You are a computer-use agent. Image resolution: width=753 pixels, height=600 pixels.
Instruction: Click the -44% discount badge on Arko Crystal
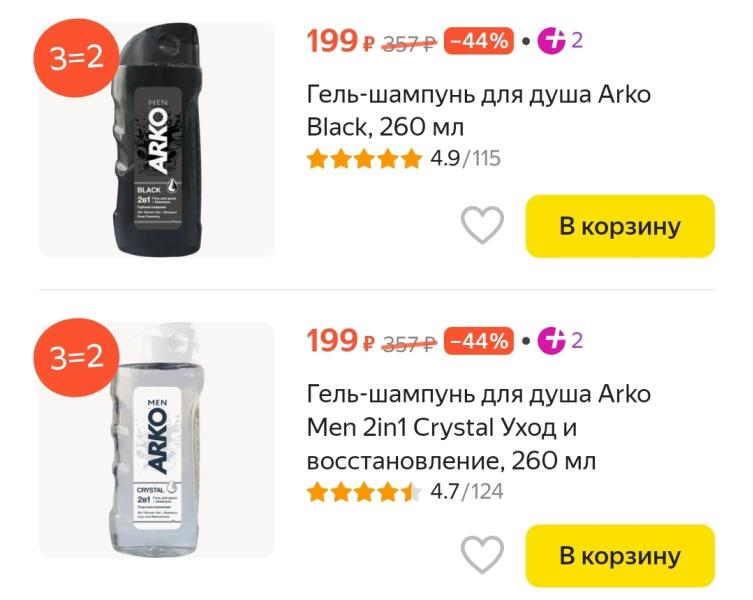[479, 341]
